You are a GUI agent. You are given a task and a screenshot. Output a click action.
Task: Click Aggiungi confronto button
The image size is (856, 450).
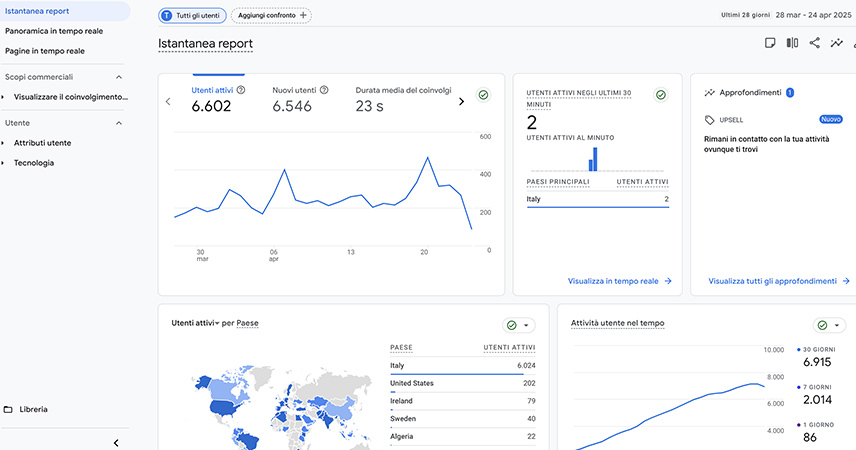click(271, 16)
